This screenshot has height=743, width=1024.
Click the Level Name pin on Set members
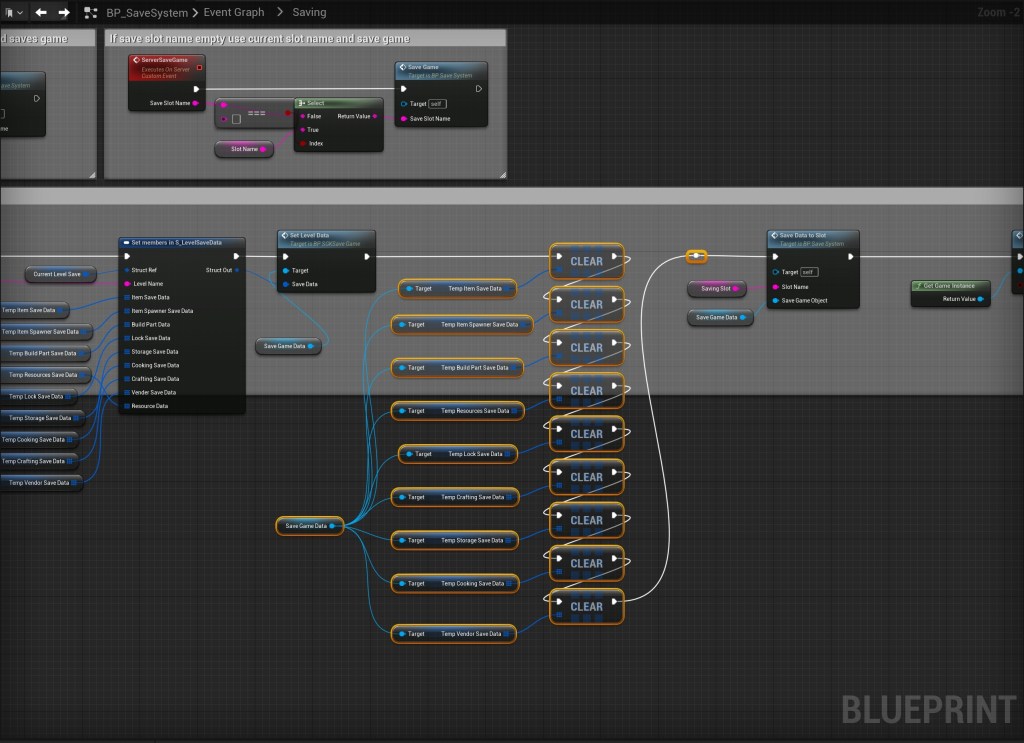[127, 283]
